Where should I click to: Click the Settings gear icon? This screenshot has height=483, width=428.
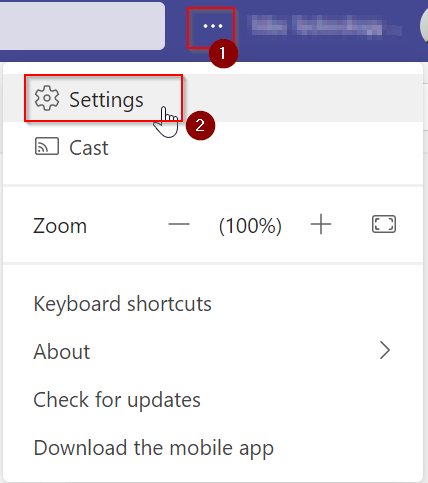pos(47,98)
